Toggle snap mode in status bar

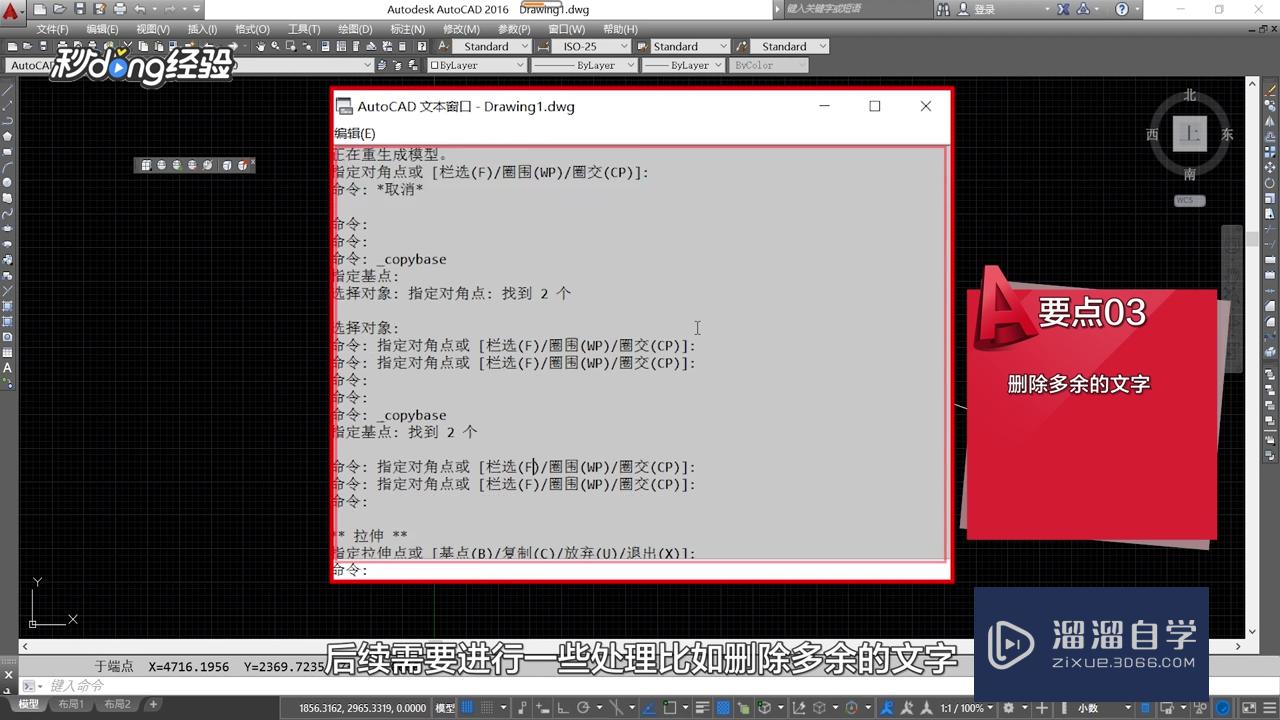tap(487, 708)
